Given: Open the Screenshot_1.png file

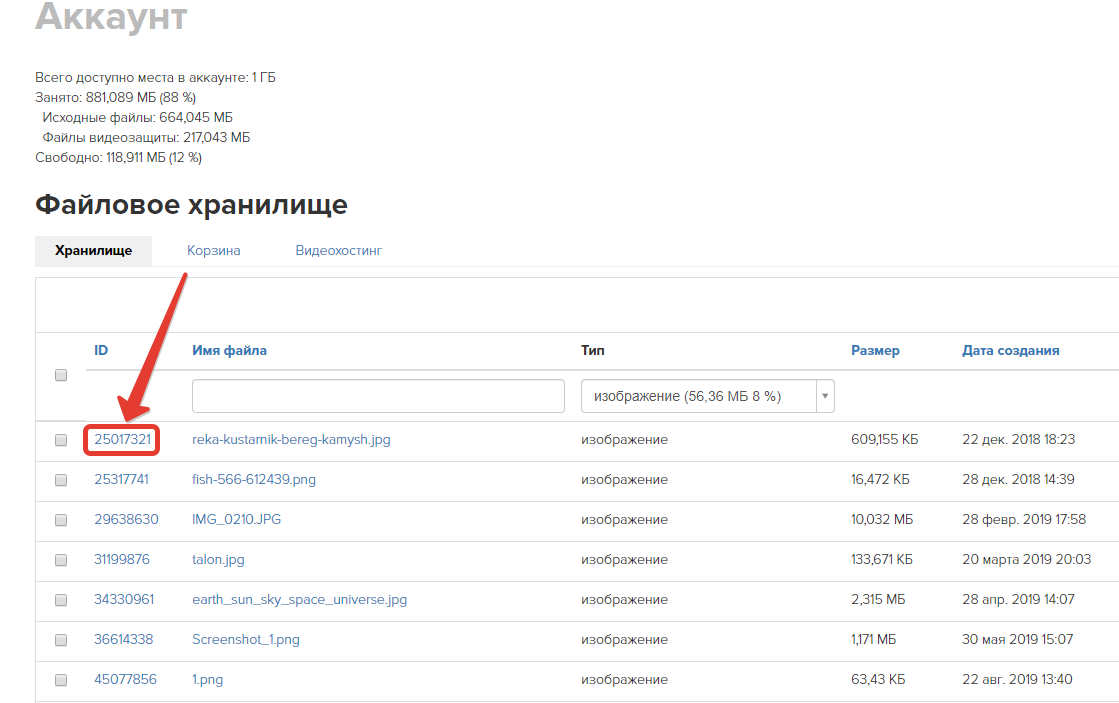Looking at the screenshot, I should click(x=245, y=639).
